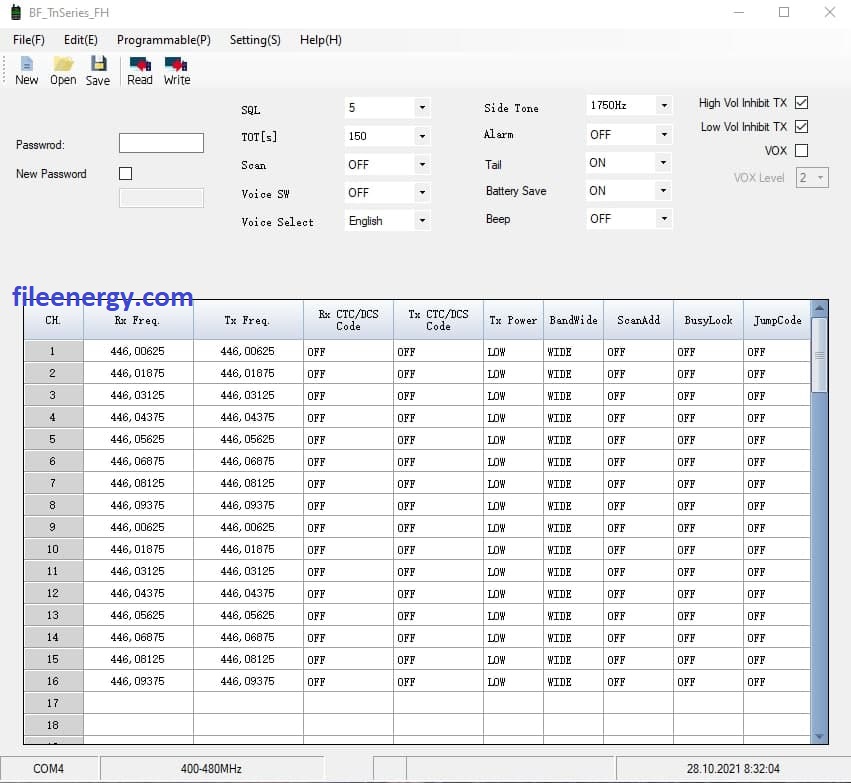Open the Alarm dropdown
This screenshot has width=851, height=783.
point(629,134)
